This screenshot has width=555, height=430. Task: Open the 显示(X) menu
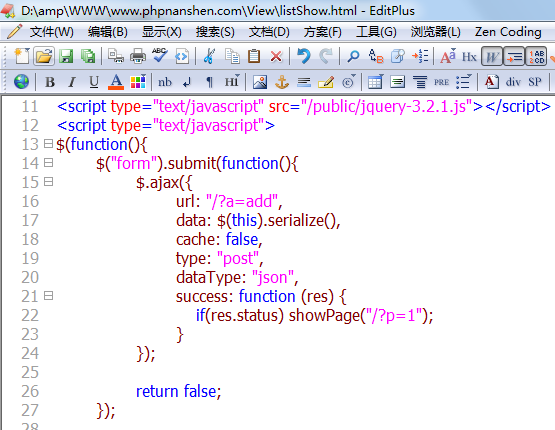tap(162, 32)
